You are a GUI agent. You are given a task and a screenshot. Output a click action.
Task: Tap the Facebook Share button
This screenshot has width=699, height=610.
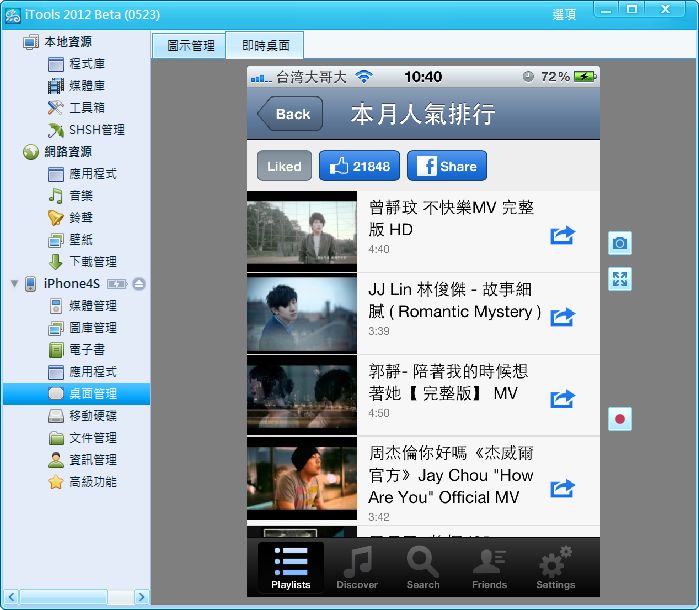(447, 166)
